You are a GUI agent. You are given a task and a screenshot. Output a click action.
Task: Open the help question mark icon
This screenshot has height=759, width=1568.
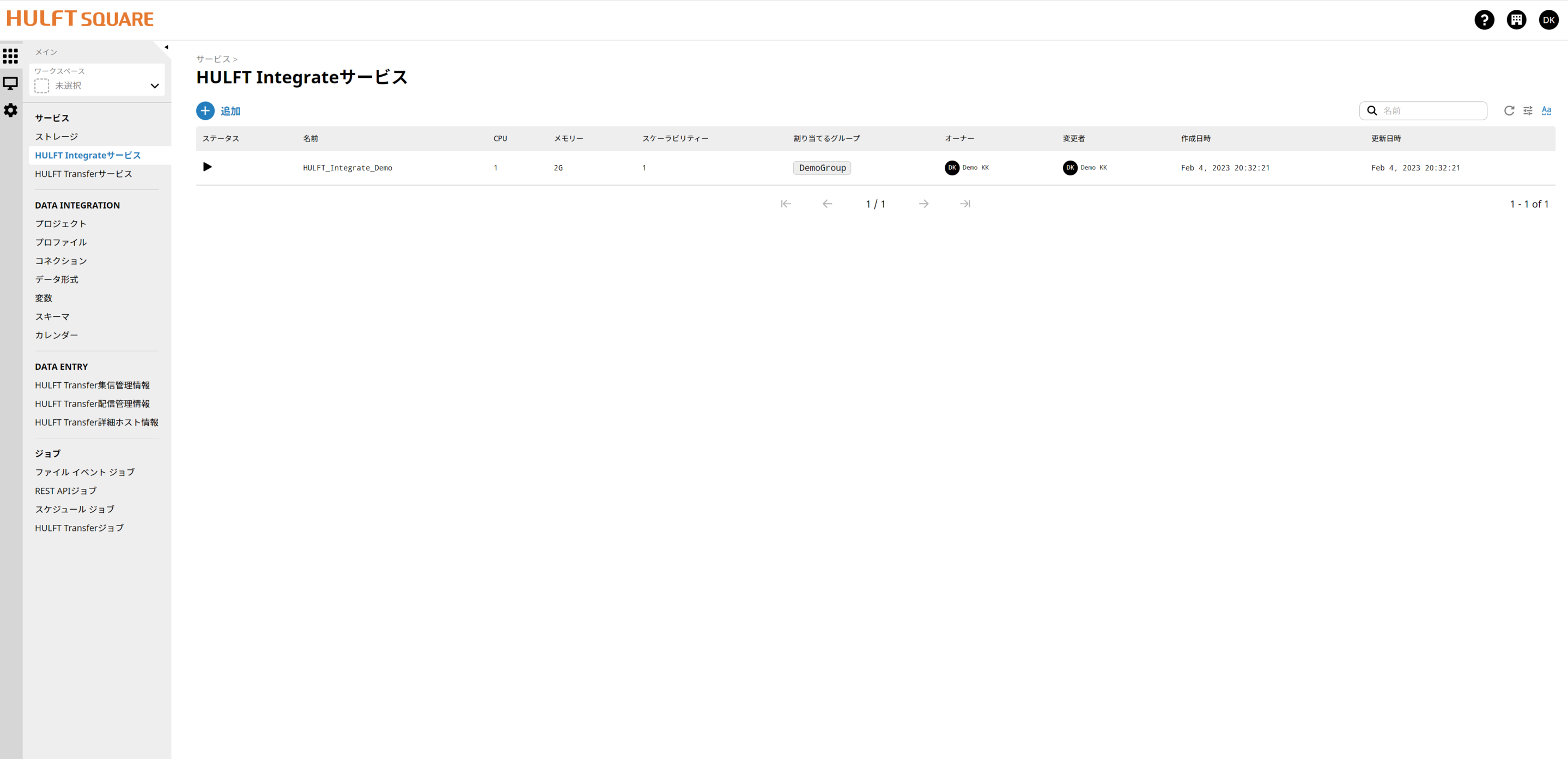[1484, 20]
